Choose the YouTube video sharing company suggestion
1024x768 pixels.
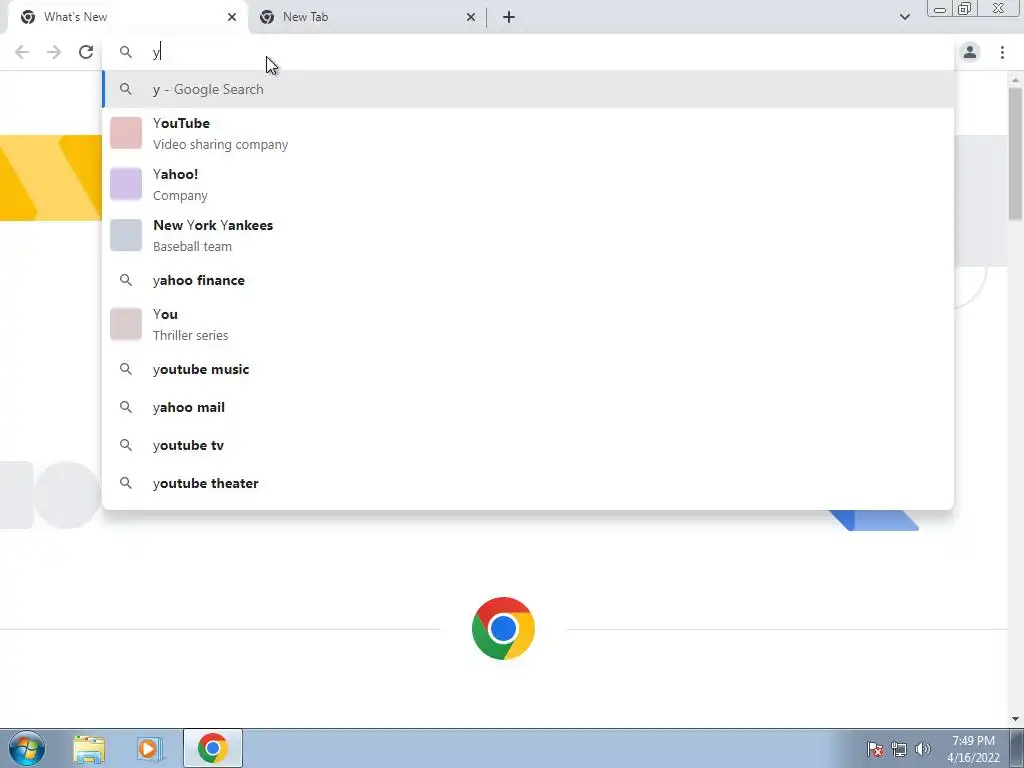click(x=528, y=133)
